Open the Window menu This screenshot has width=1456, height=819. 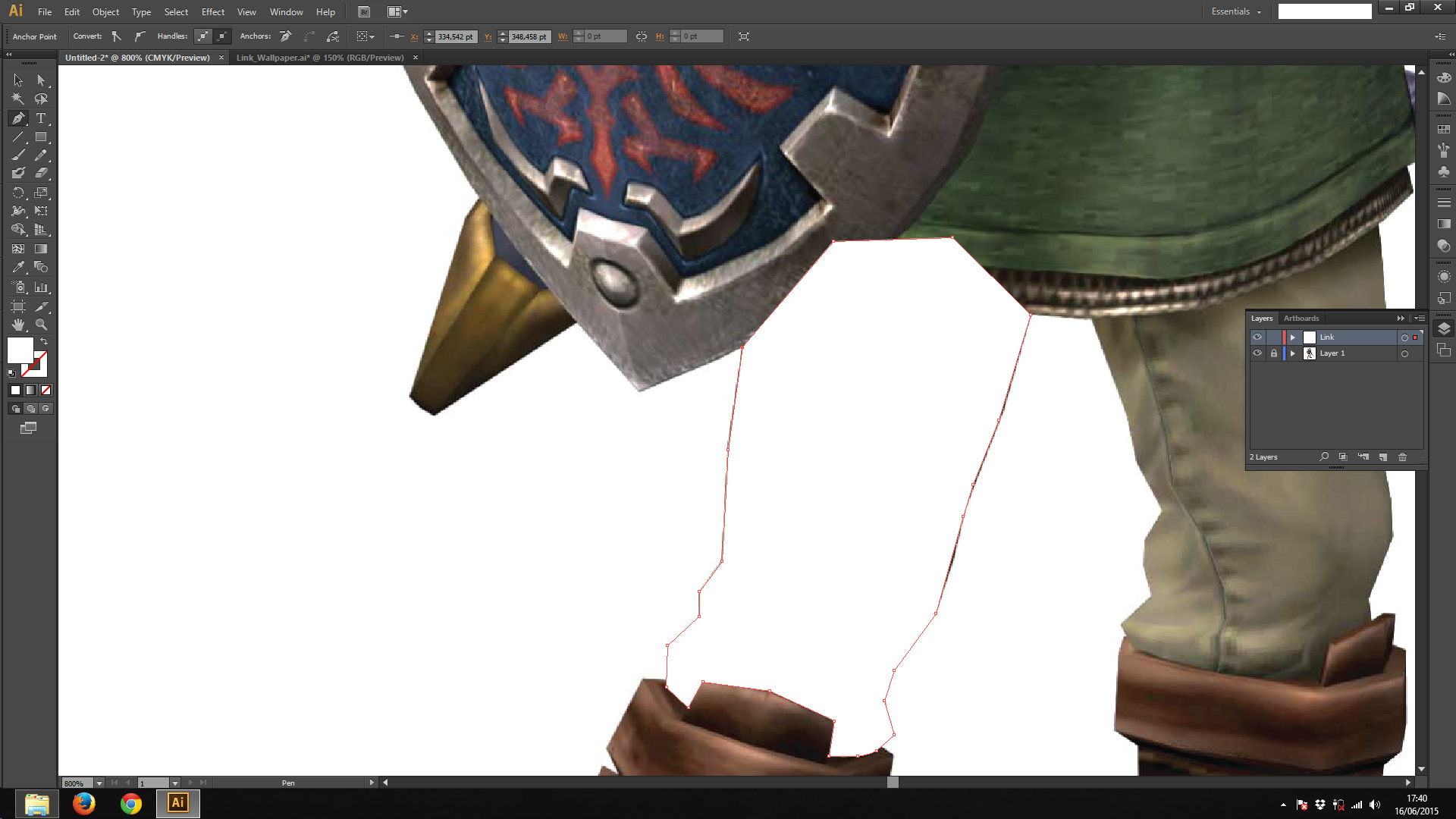[x=286, y=12]
